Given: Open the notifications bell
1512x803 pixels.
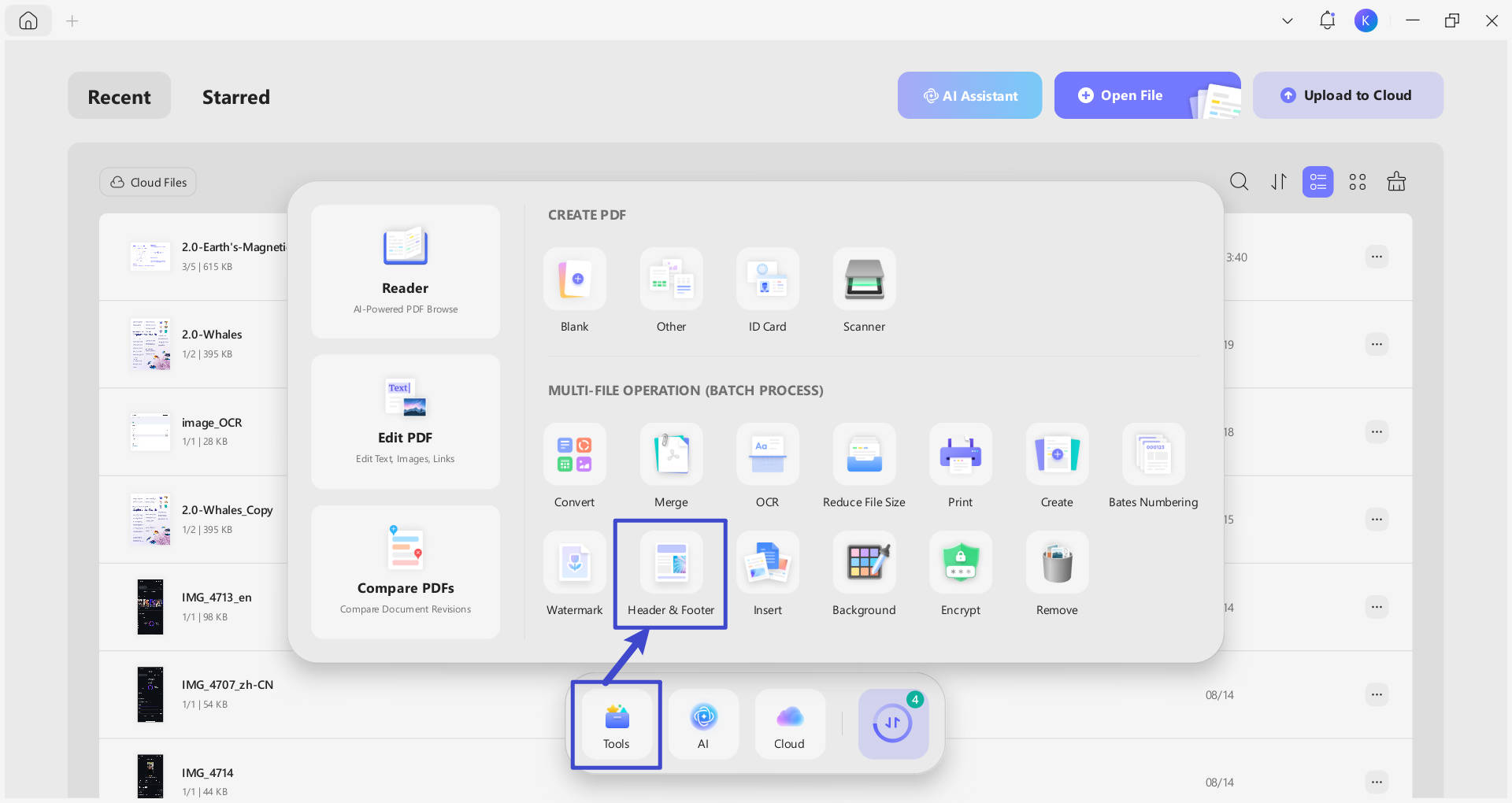Looking at the screenshot, I should [x=1327, y=20].
